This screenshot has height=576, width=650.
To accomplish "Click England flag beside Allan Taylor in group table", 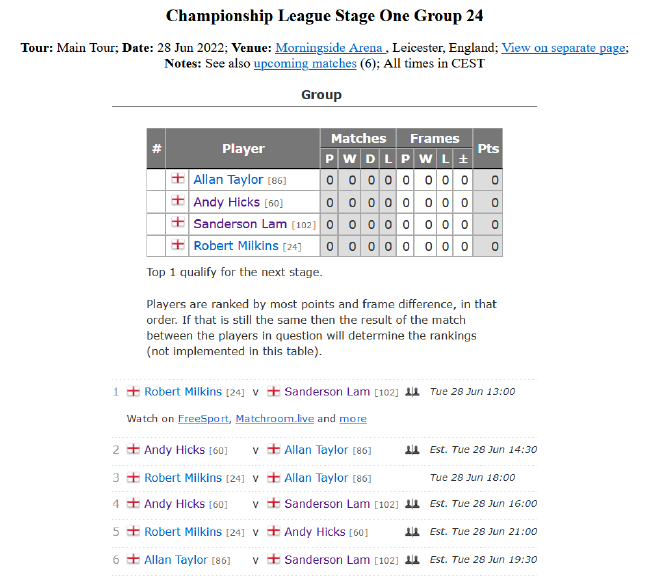I will pos(178,180).
